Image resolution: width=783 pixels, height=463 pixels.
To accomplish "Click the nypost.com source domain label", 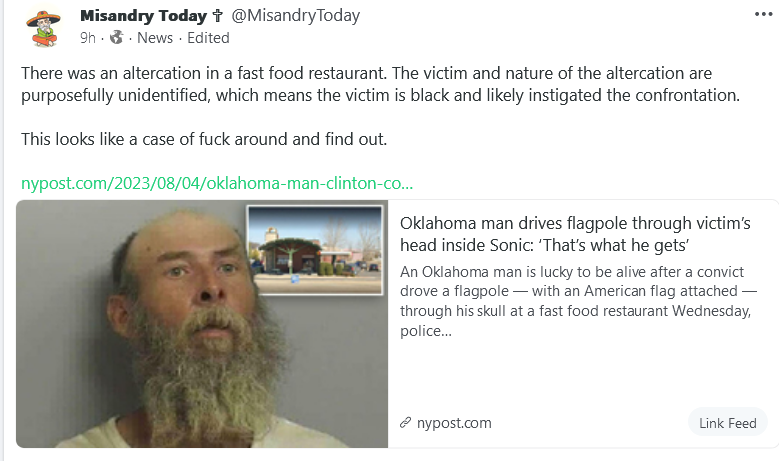I will click(454, 423).
